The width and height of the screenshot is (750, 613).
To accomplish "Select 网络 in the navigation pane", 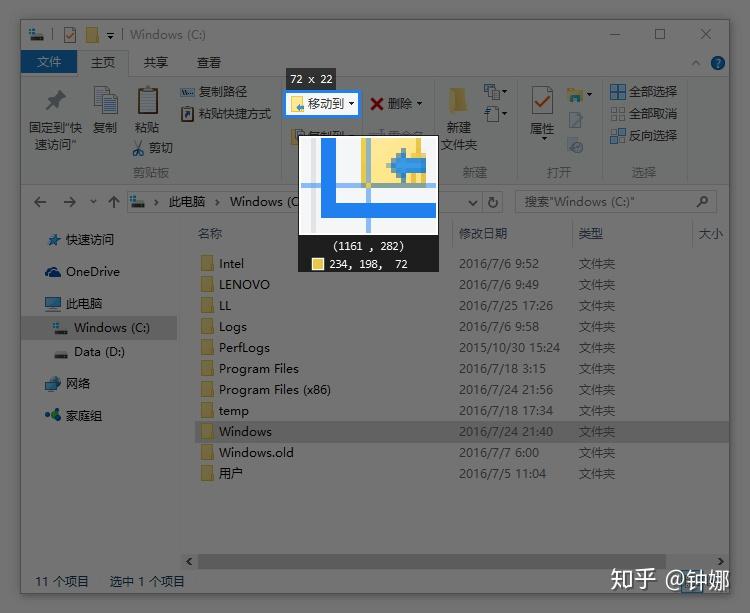I will [67, 383].
